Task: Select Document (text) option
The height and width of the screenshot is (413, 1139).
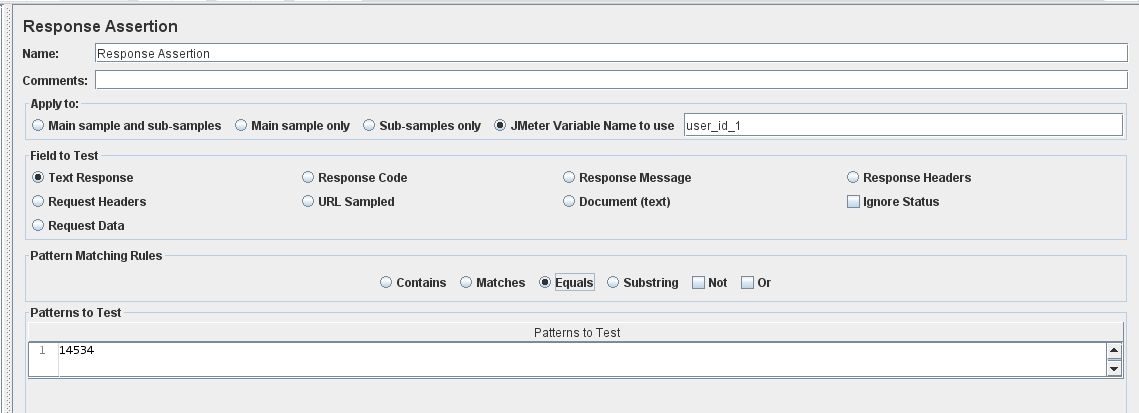Action: 570,202
